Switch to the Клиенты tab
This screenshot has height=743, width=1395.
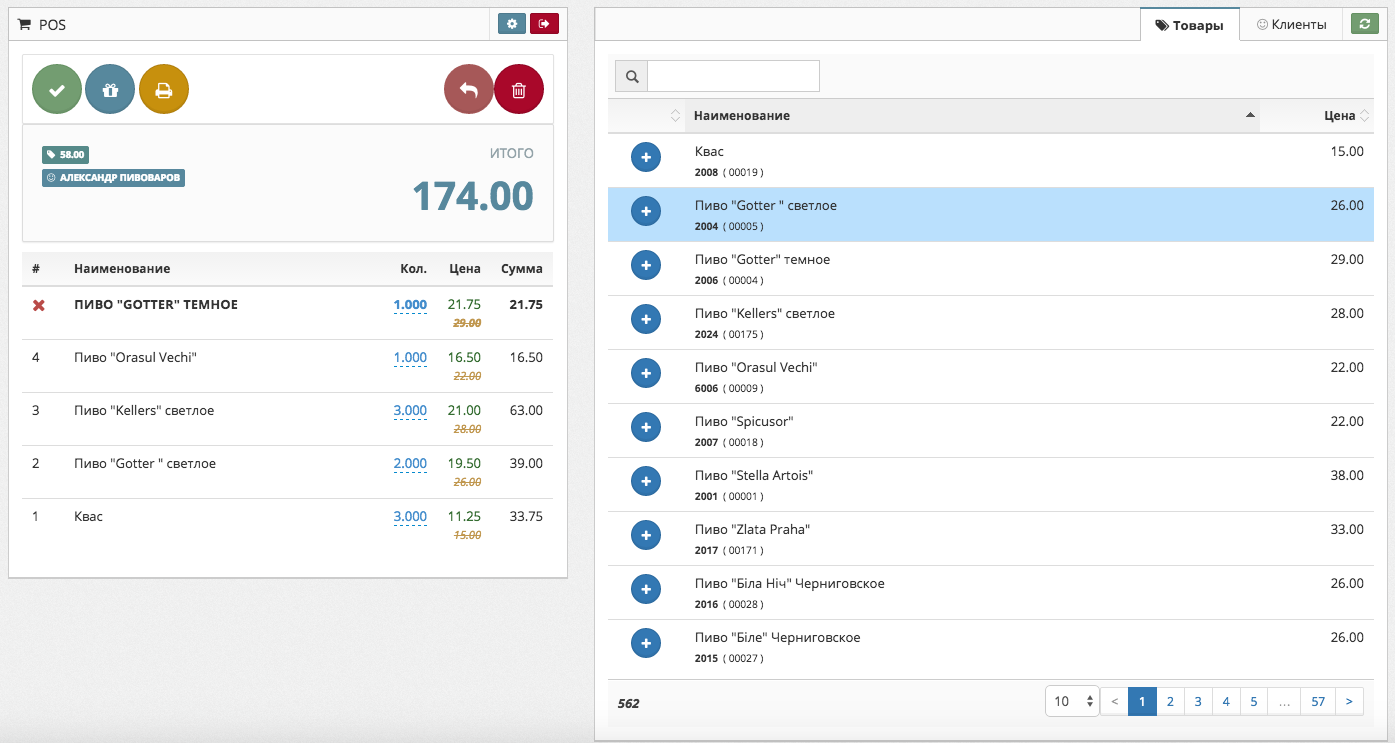coord(1290,24)
